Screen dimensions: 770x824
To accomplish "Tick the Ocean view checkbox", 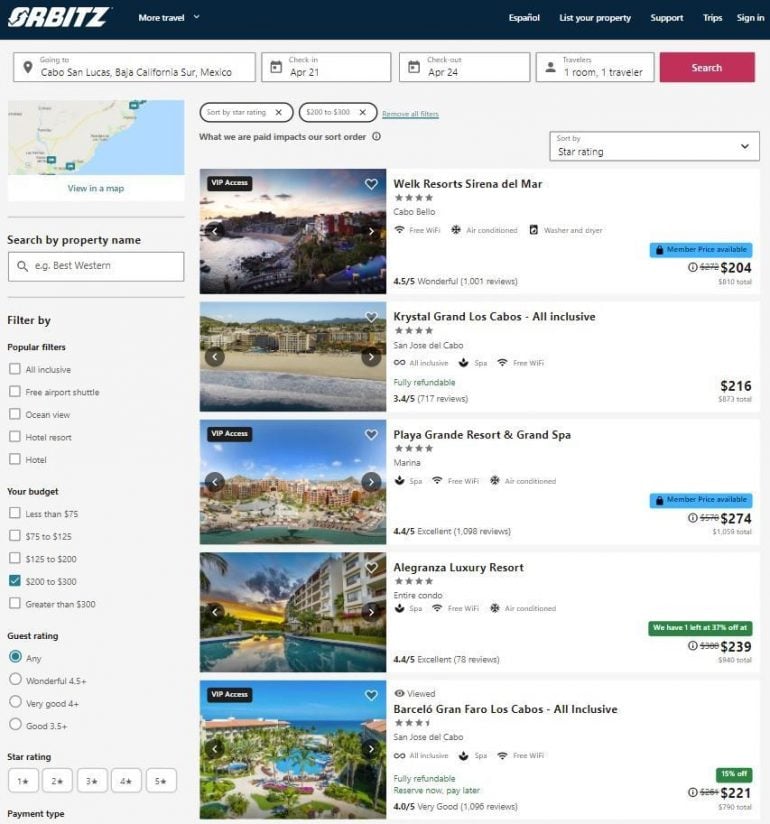I will pos(15,414).
